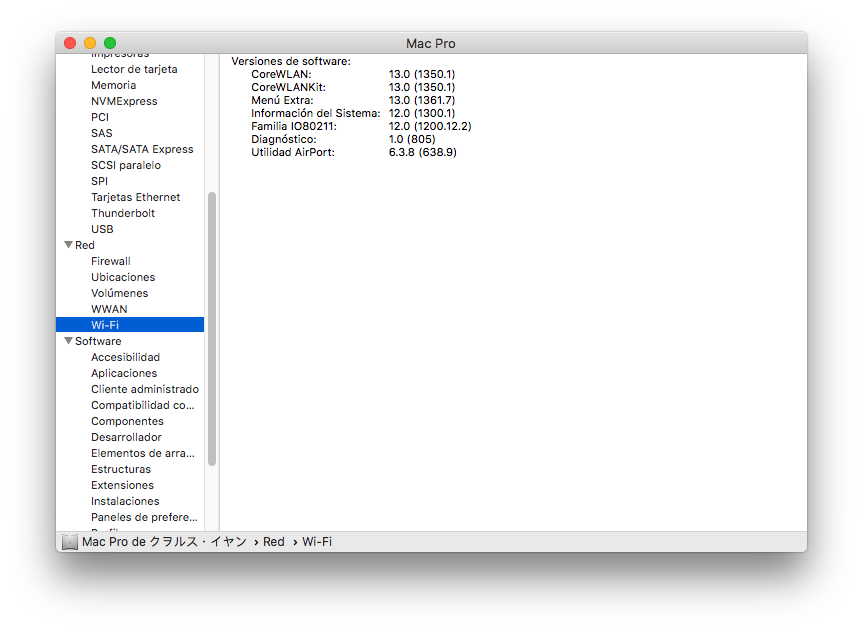Screen dimensions: 863x632
Task: Click the version value 12.0 (1200.12.2)
Action: tap(430, 126)
